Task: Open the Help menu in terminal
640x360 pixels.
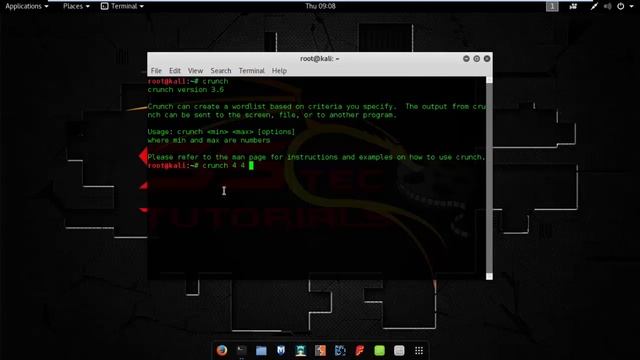Action: pos(279,71)
